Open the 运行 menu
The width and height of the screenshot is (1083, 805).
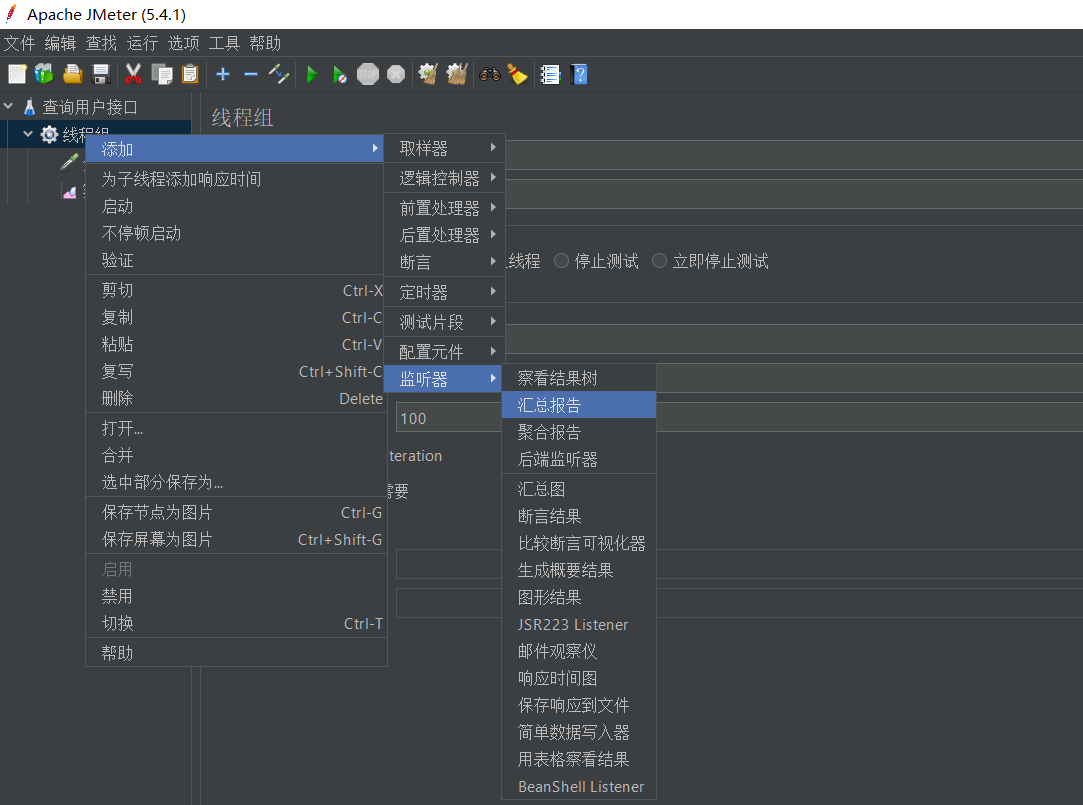[x=142, y=43]
